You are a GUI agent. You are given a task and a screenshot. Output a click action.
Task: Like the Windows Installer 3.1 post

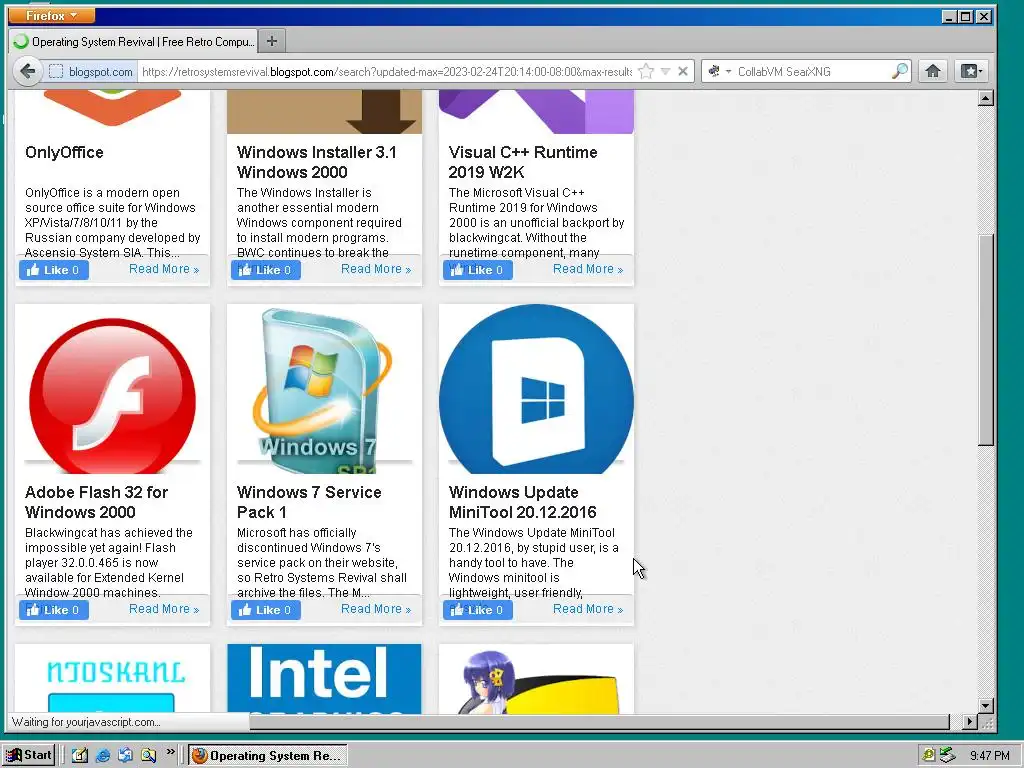[266, 270]
